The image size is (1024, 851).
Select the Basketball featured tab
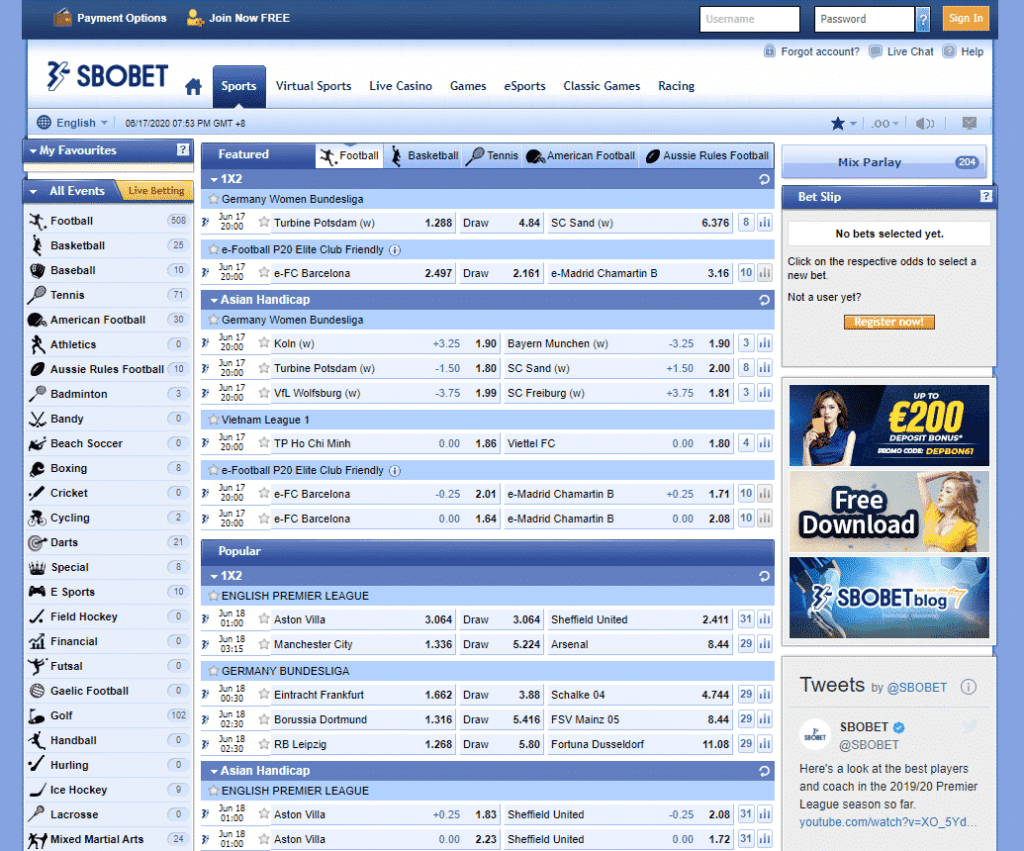424,156
